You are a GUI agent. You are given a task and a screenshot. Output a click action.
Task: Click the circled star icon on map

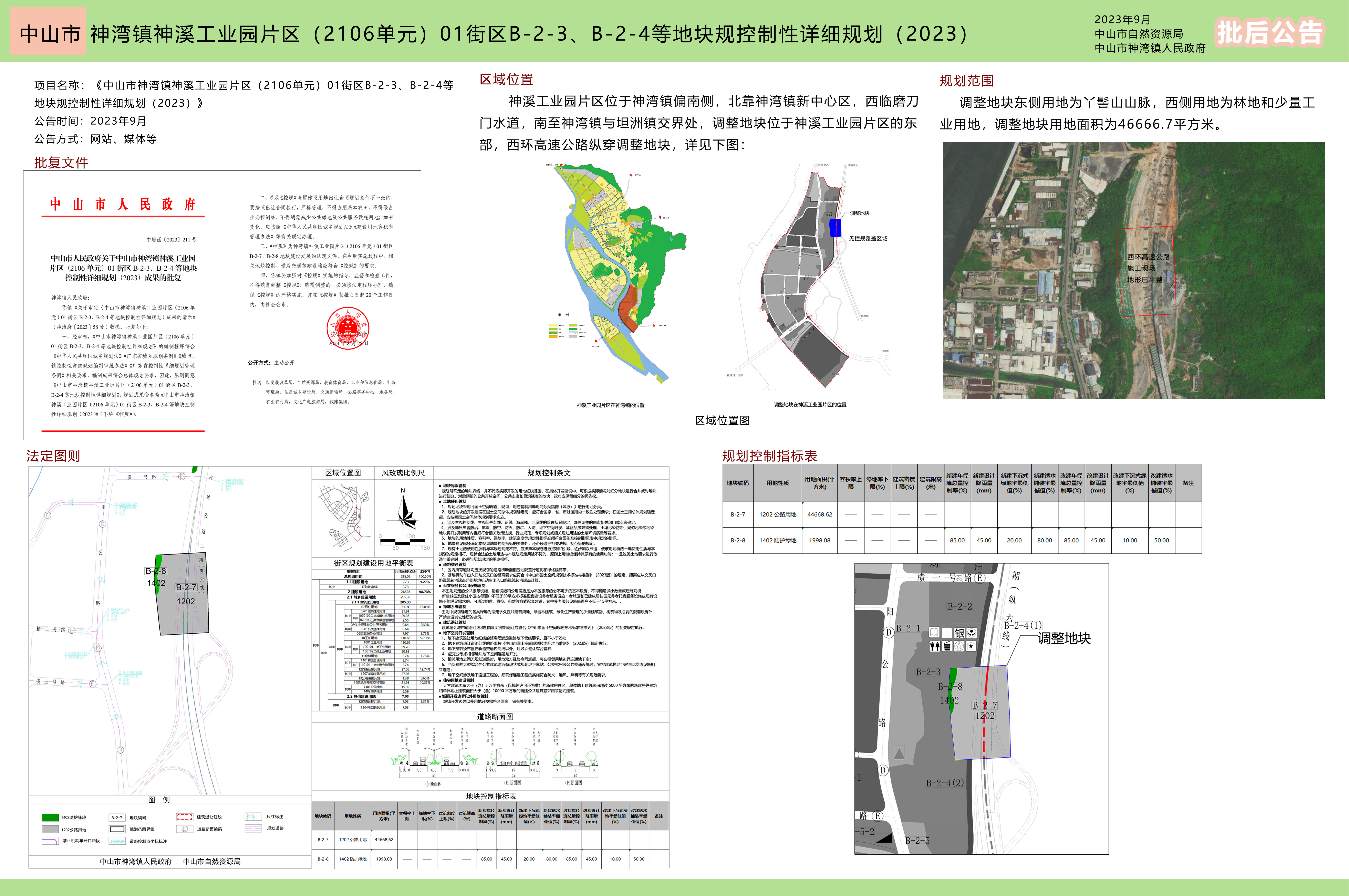(959, 646)
